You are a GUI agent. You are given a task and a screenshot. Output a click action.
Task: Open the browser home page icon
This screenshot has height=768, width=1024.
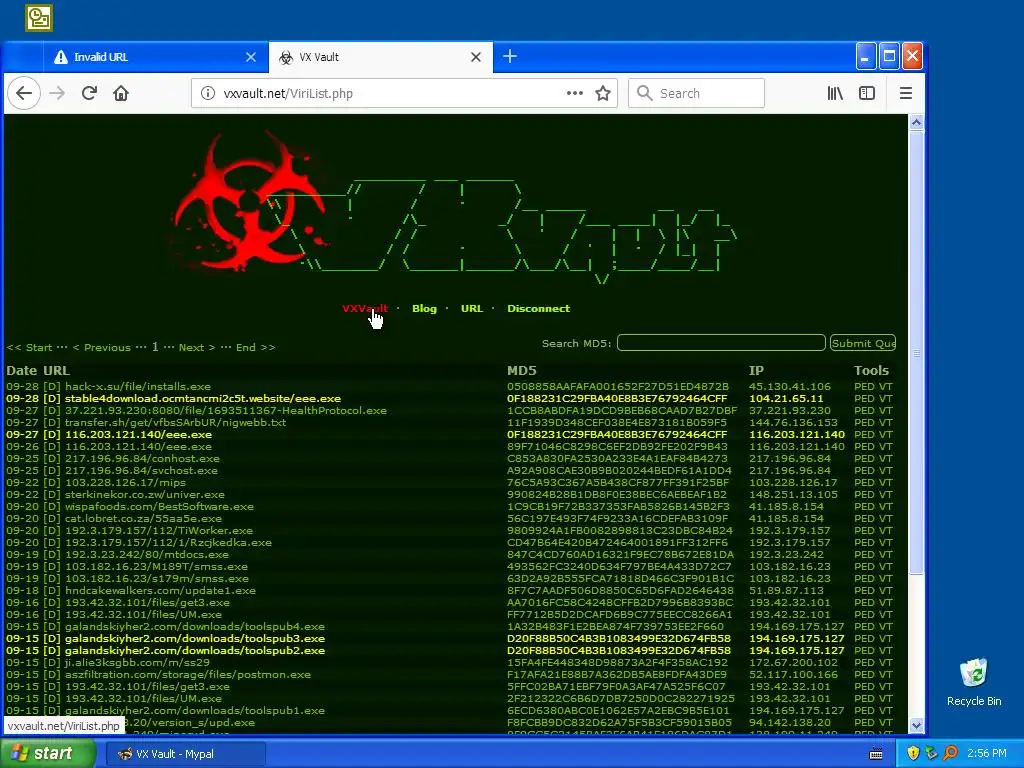(x=121, y=93)
